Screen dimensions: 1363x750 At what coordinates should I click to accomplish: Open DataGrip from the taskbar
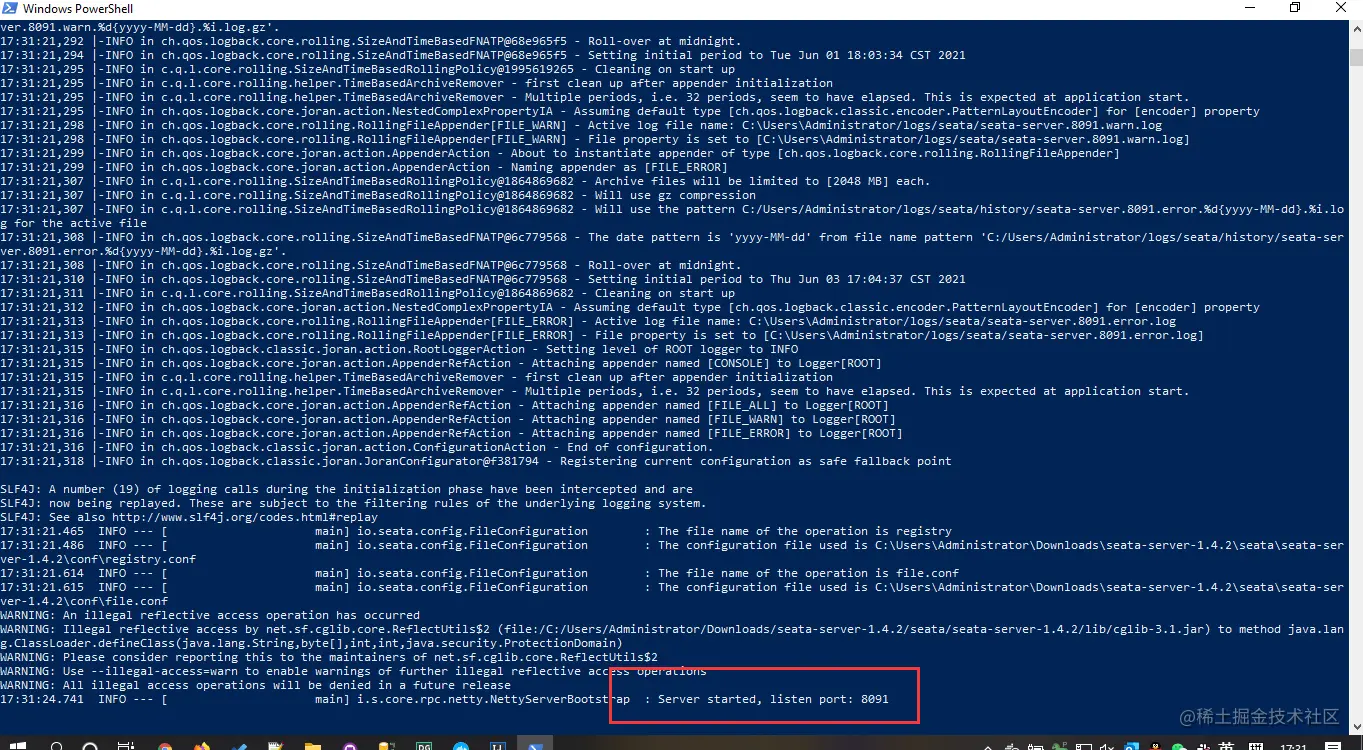point(424,745)
